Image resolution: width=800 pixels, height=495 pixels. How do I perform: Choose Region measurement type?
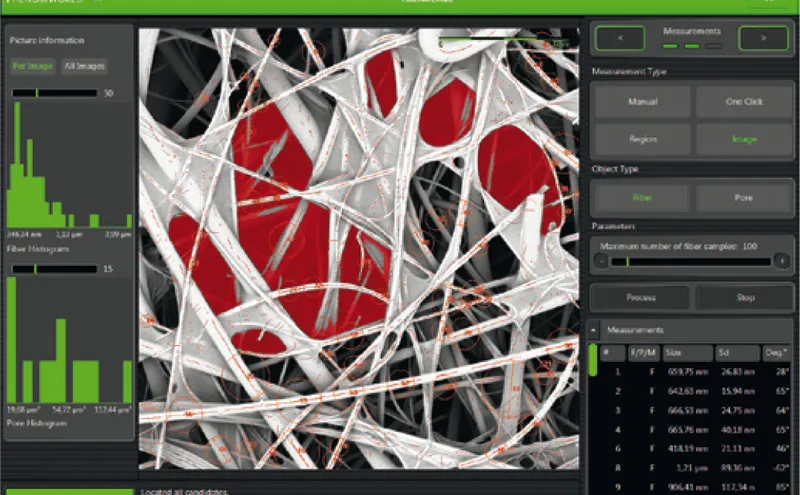[641, 139]
